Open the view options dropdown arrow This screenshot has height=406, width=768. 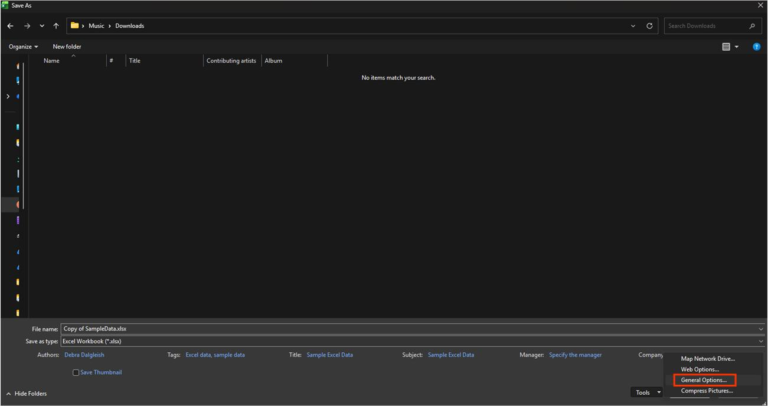pyautogui.click(x=736, y=47)
